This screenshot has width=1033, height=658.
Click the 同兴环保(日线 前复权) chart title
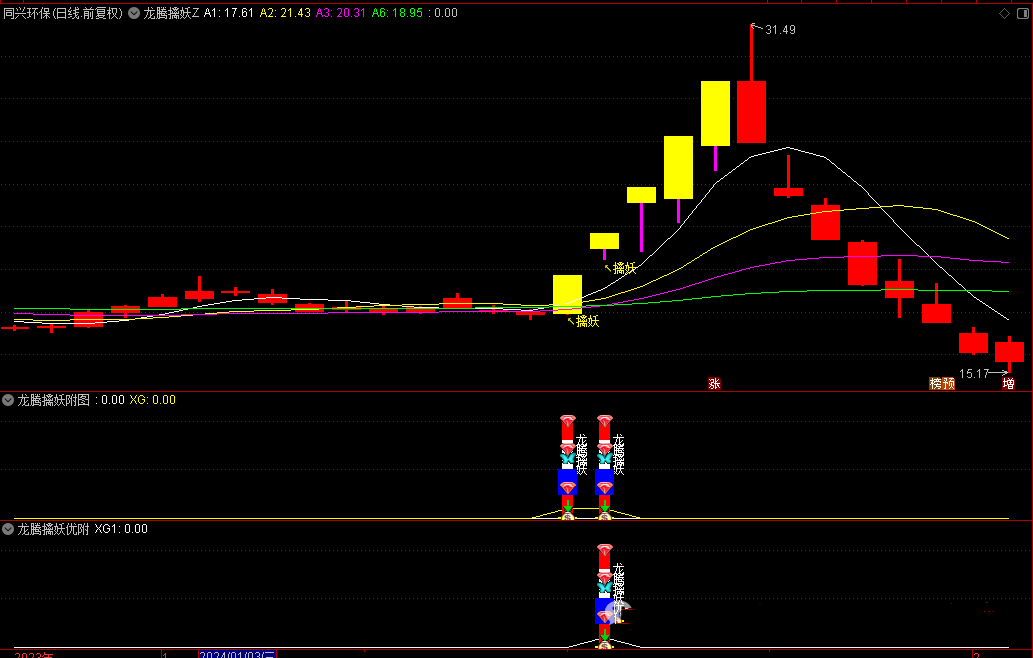click(63, 13)
